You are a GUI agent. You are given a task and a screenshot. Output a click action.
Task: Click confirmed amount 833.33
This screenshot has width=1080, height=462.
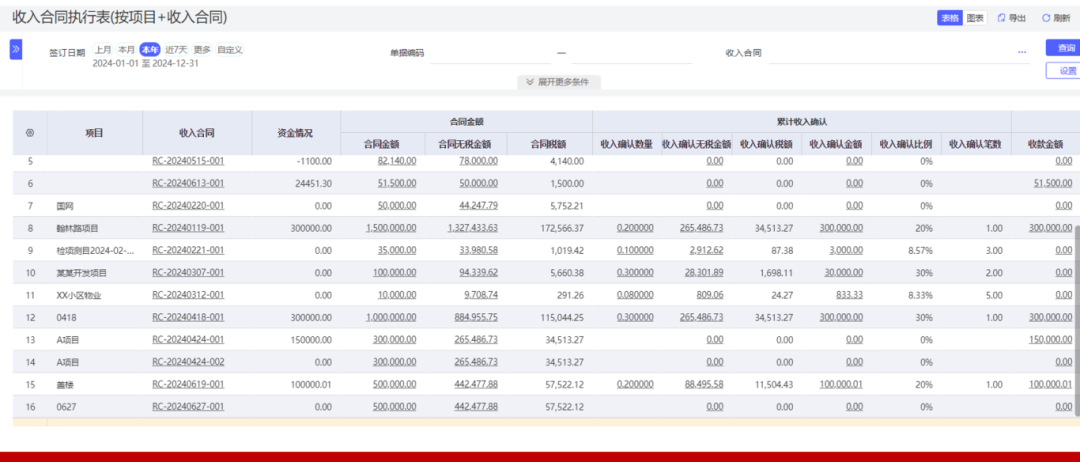click(x=848, y=295)
